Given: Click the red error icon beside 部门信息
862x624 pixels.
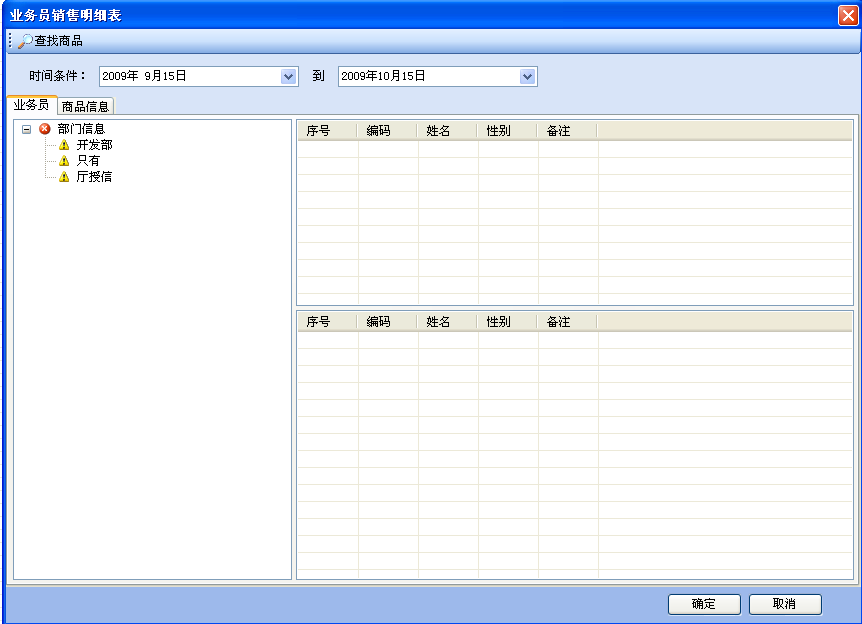Looking at the screenshot, I should pyautogui.click(x=45, y=129).
